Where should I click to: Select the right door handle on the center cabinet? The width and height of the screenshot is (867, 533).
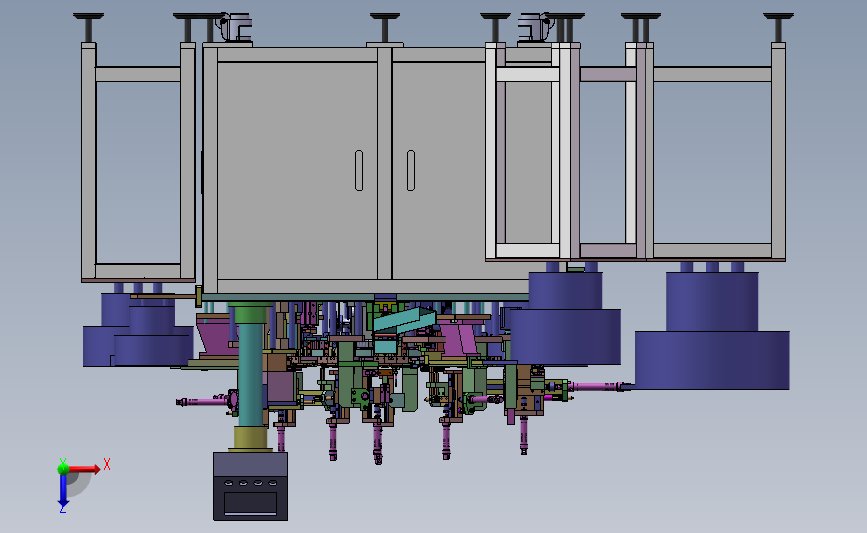(411, 170)
